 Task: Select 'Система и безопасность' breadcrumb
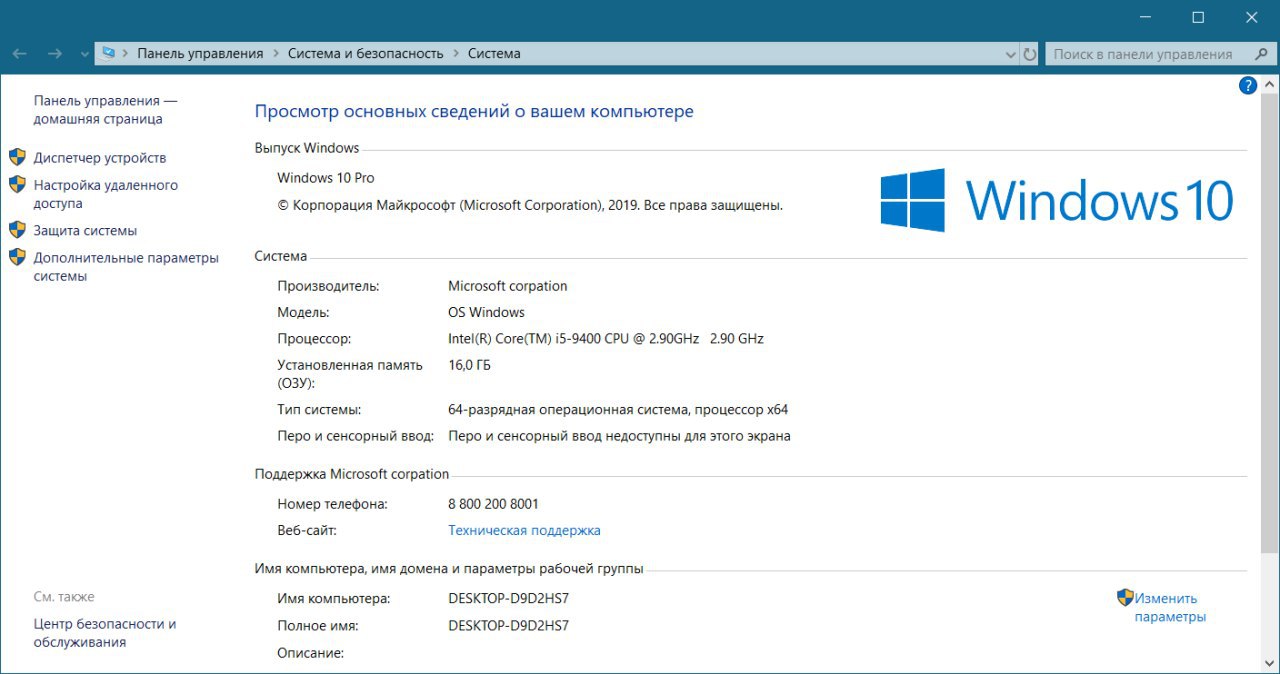click(365, 54)
